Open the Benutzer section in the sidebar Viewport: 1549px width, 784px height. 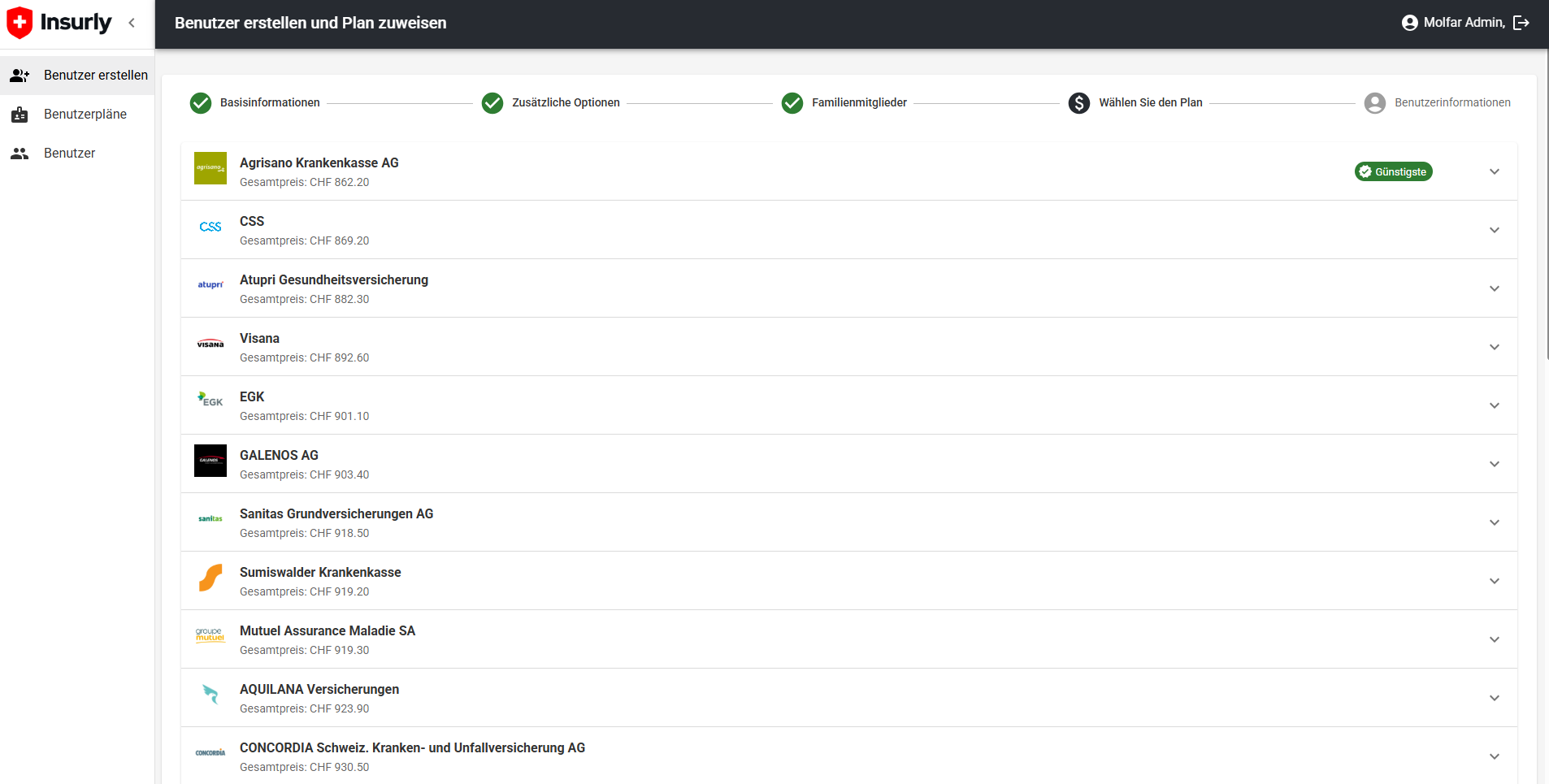coord(70,153)
